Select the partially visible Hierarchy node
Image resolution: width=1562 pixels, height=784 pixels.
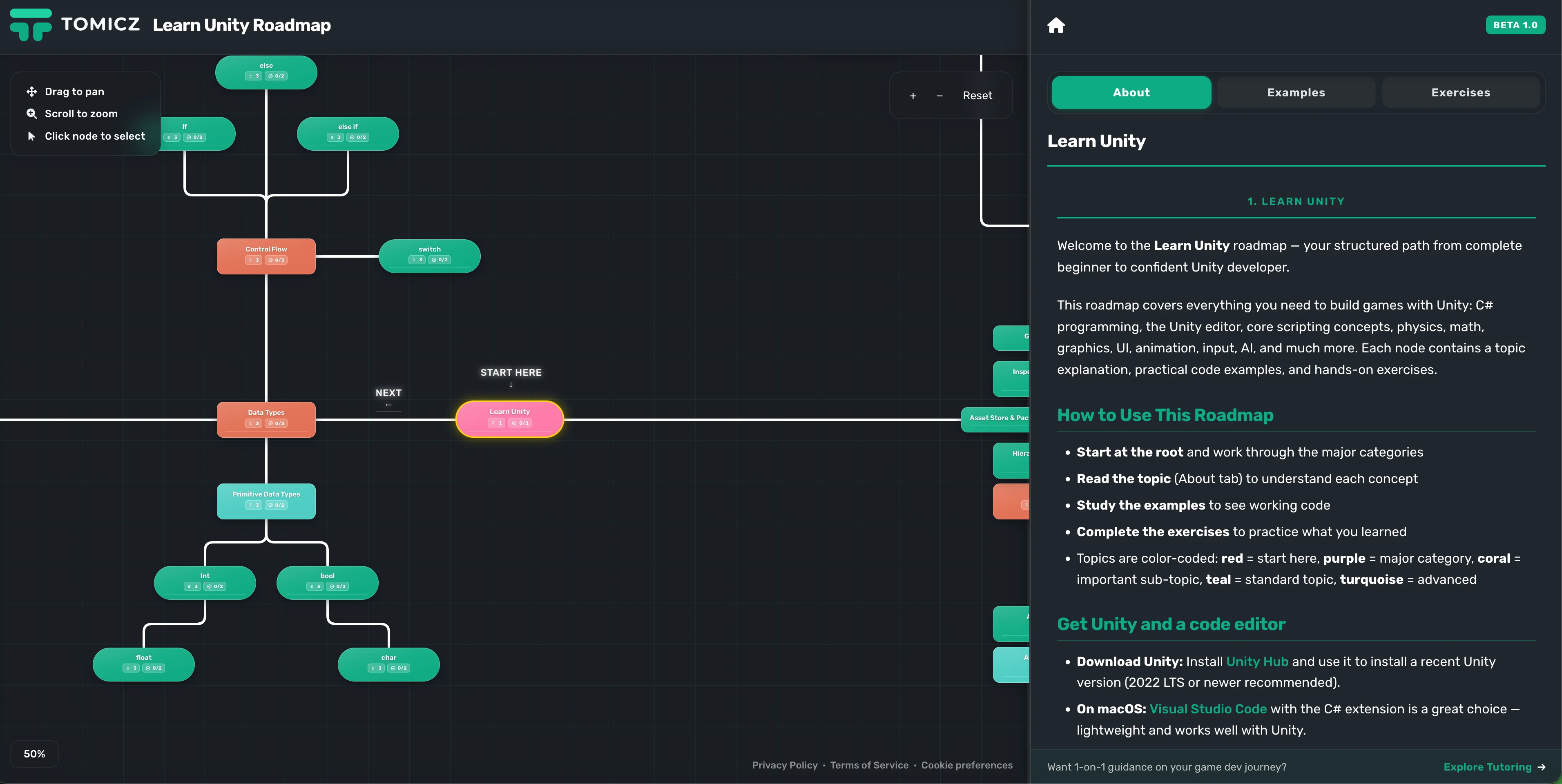[1011, 460]
